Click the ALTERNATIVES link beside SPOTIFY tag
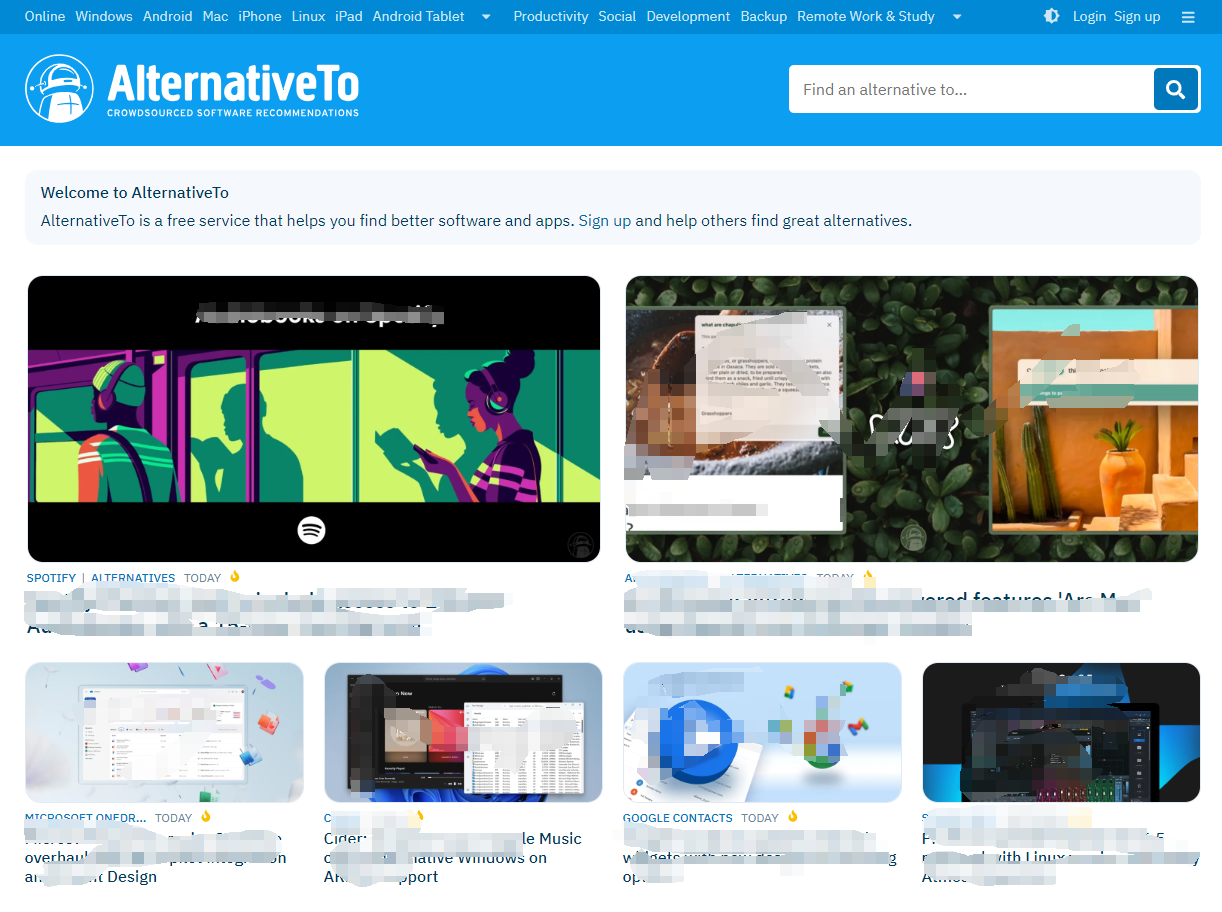The width and height of the screenshot is (1222, 912). pyautogui.click(x=133, y=578)
